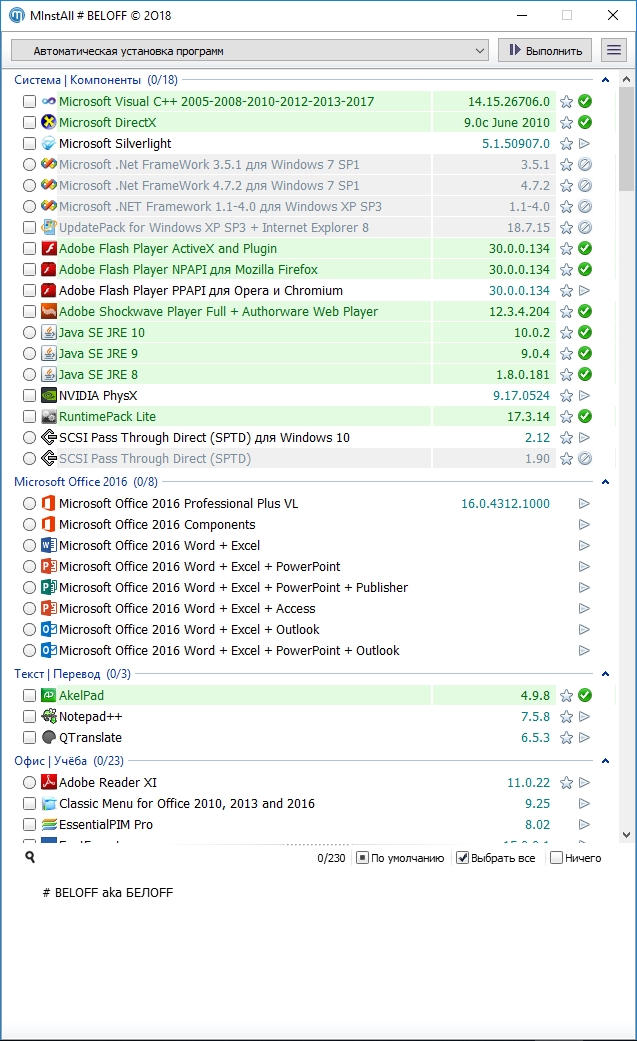The image size is (637, 1041).
Task: Click 'EssentialPIM Pro' row text
Action: tap(106, 825)
